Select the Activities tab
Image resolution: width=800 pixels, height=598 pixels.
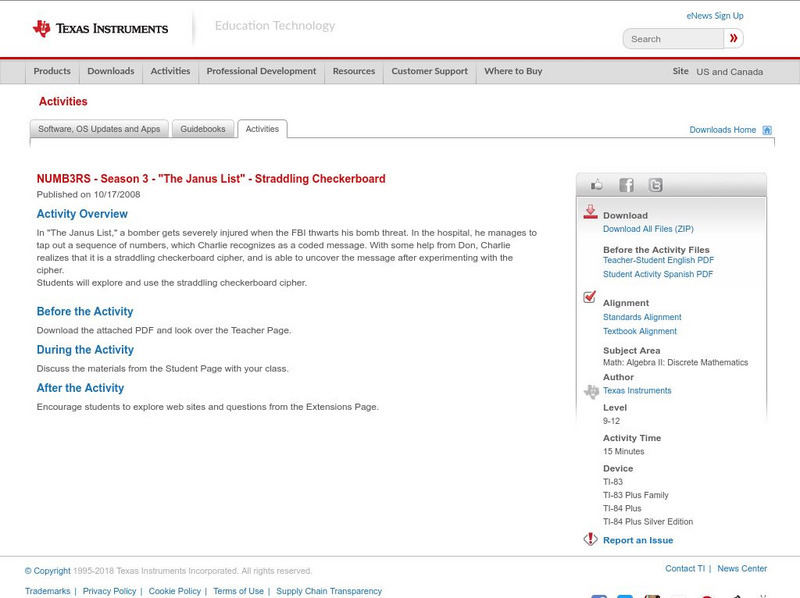[262, 129]
